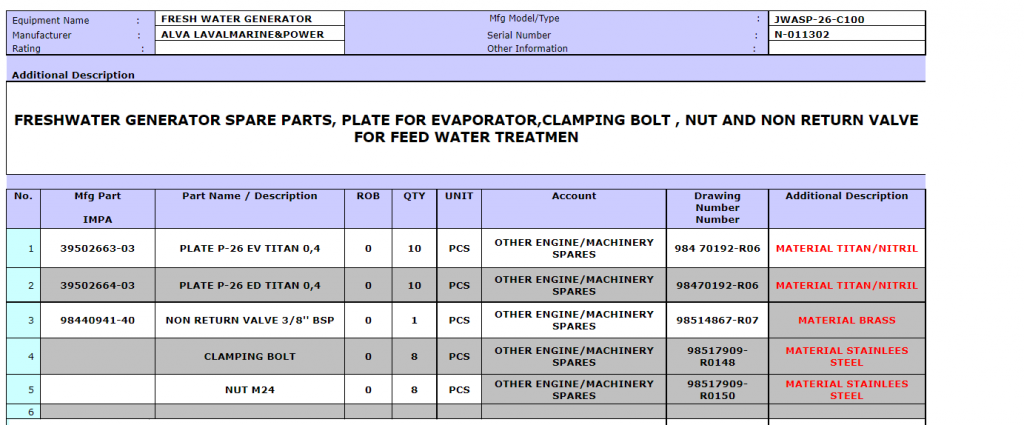Select the ROB column header

coord(368,196)
